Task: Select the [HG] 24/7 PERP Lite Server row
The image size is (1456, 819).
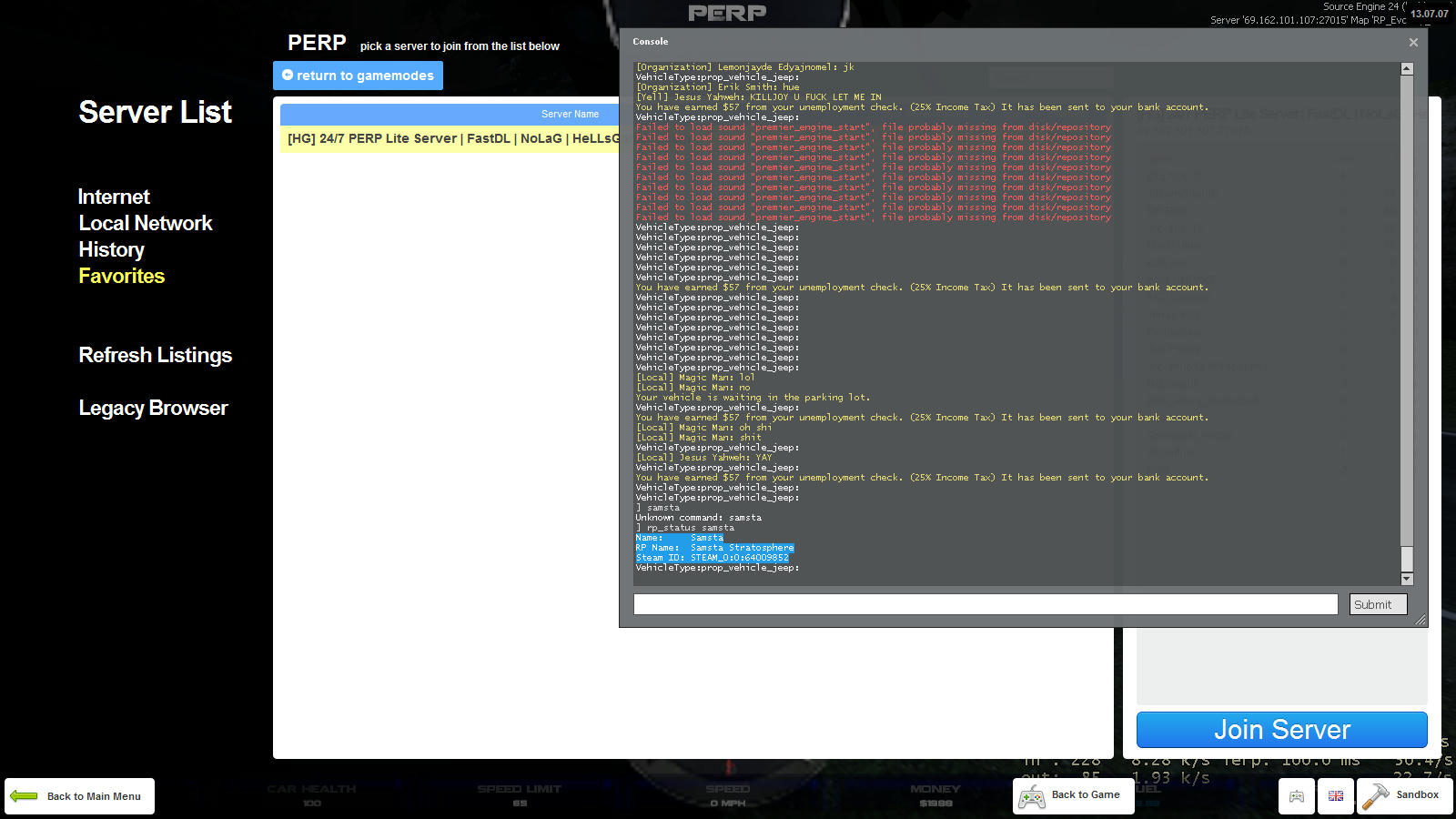Action: [450, 138]
